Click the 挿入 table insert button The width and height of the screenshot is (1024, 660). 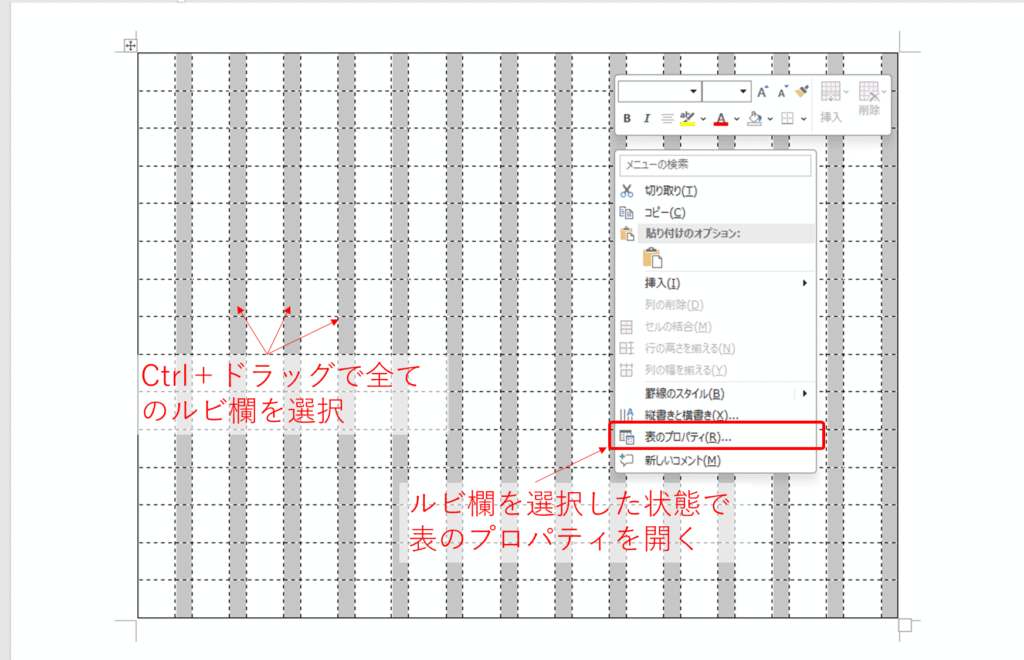(x=831, y=102)
